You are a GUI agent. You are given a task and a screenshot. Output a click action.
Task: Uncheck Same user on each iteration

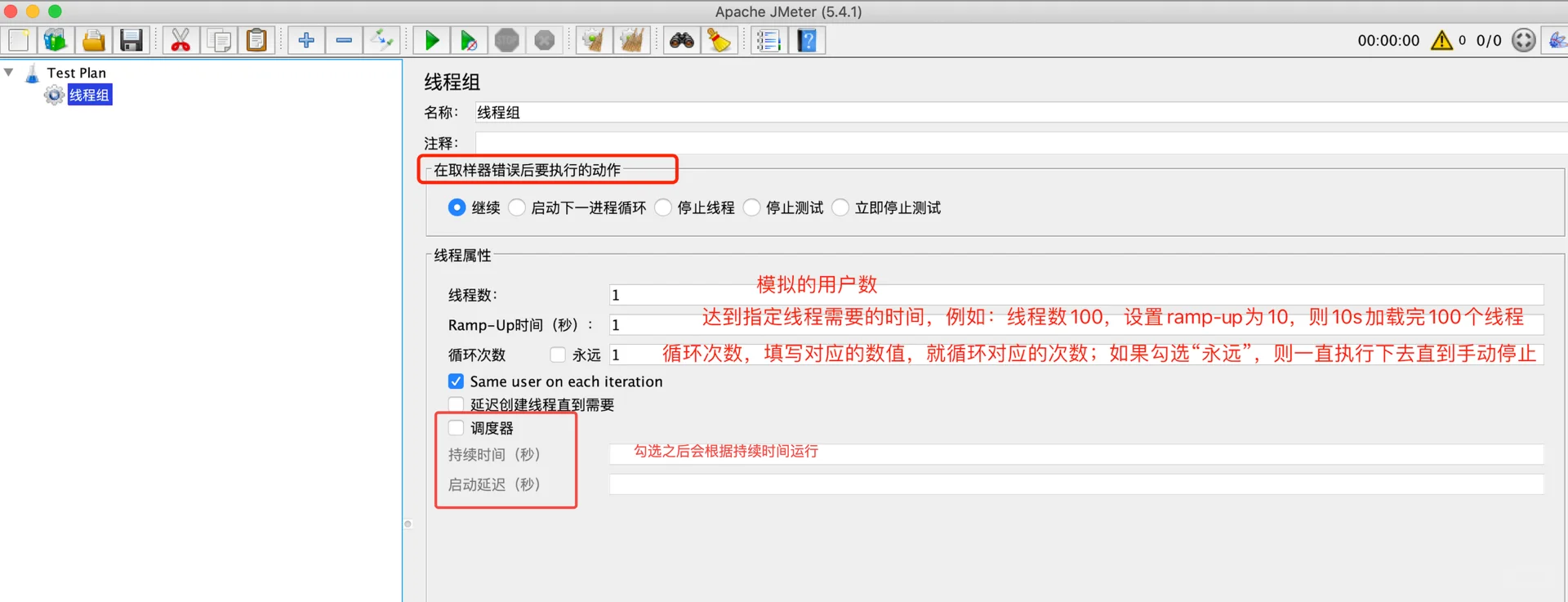pyautogui.click(x=456, y=381)
